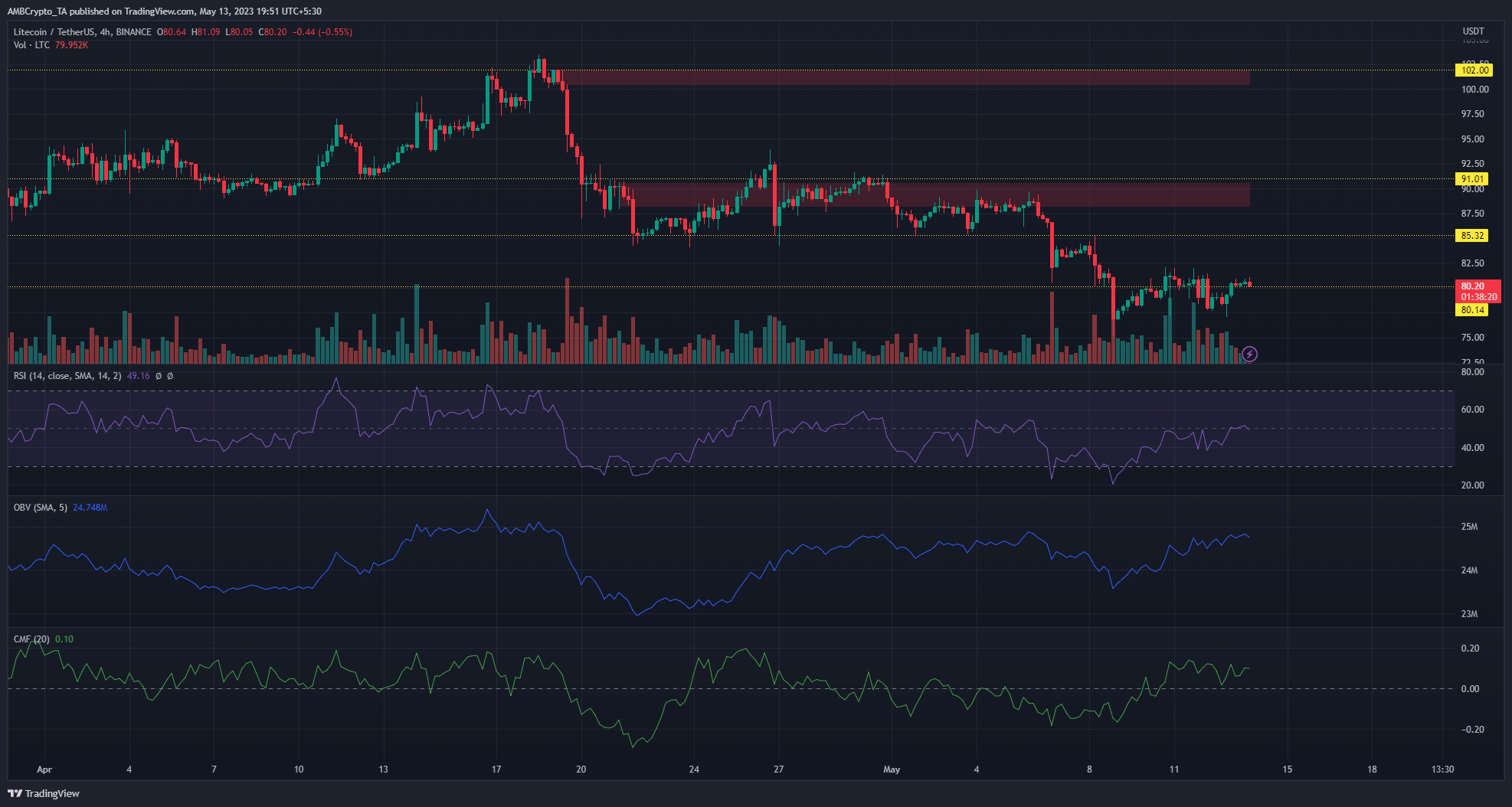The width and height of the screenshot is (1512, 807).
Task: Select the 85.32 yellow price label
Action: pyautogui.click(x=1471, y=236)
